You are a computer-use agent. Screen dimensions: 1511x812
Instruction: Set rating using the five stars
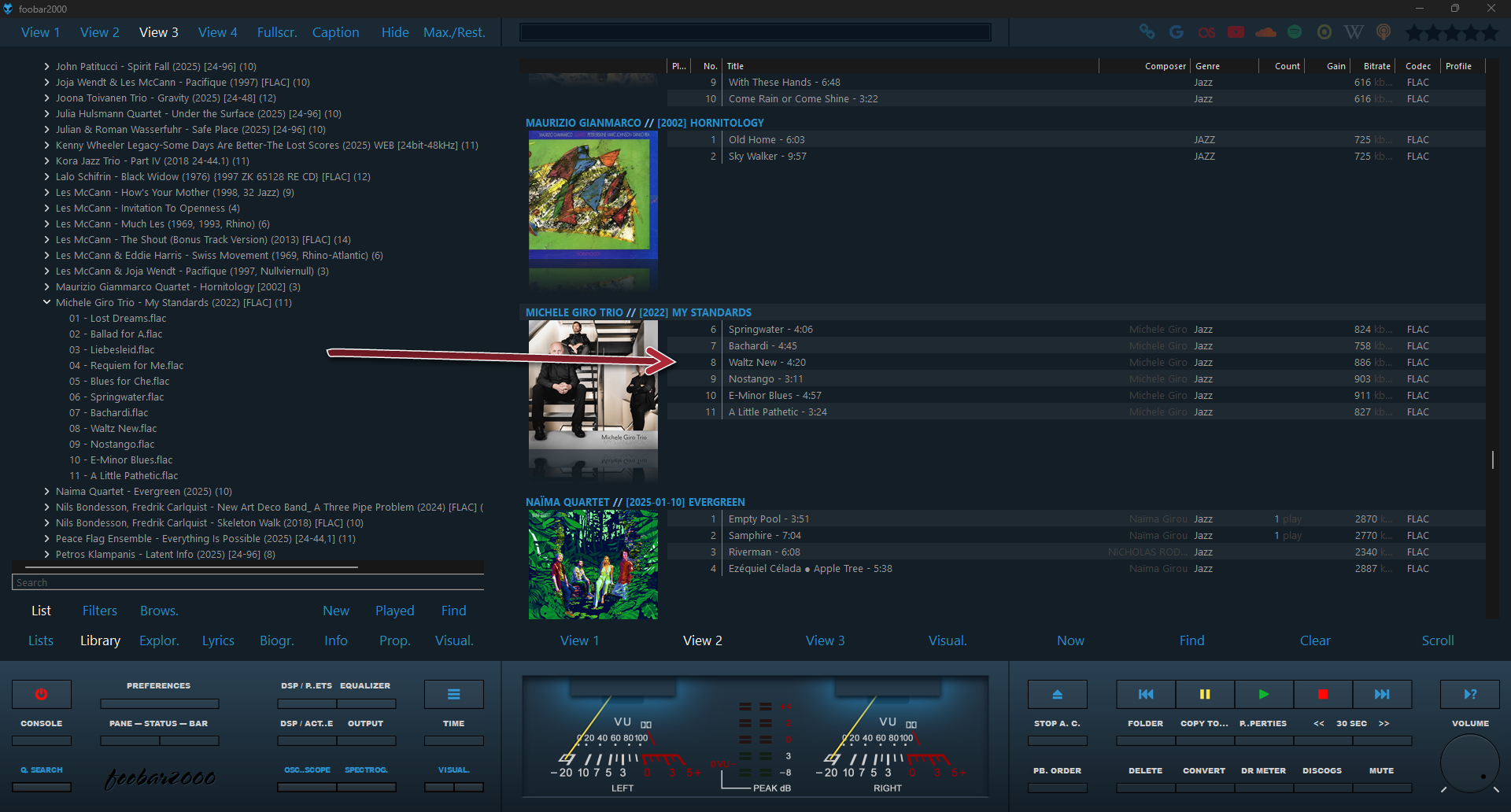coord(1452,32)
